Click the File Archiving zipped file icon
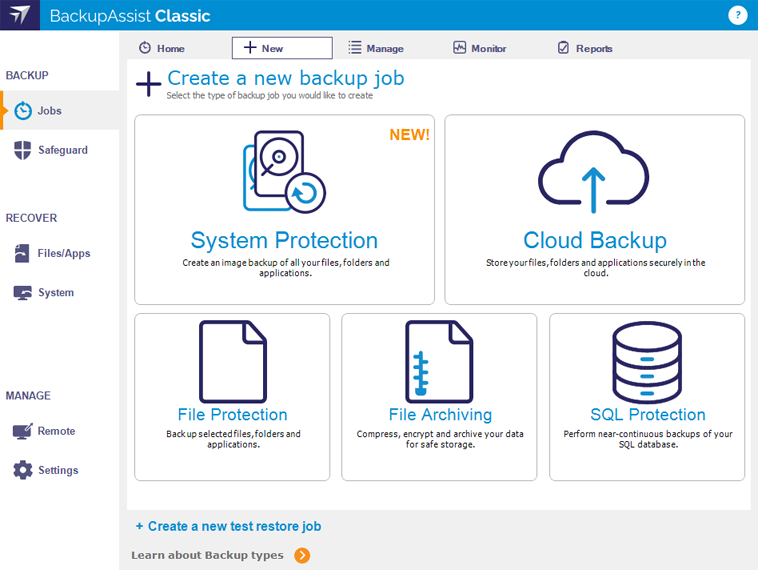Screen dimensions: 758x570 (439, 361)
